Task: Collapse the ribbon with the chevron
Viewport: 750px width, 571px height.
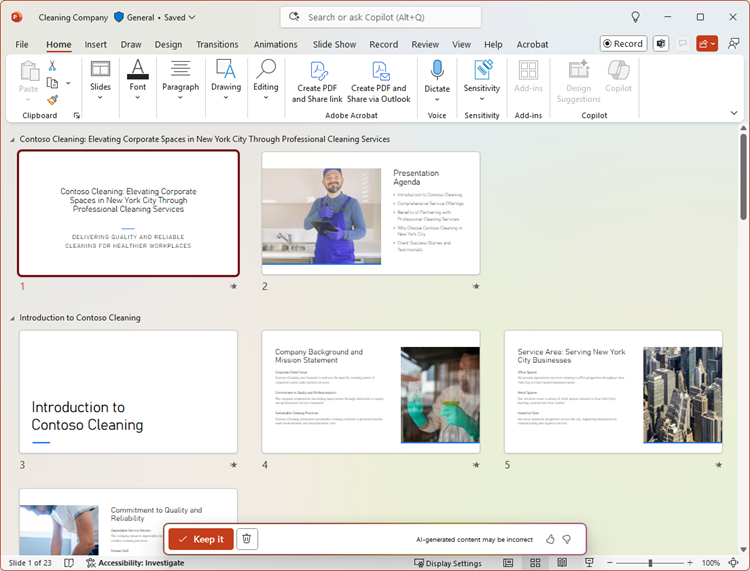Action: pyautogui.click(x=734, y=113)
